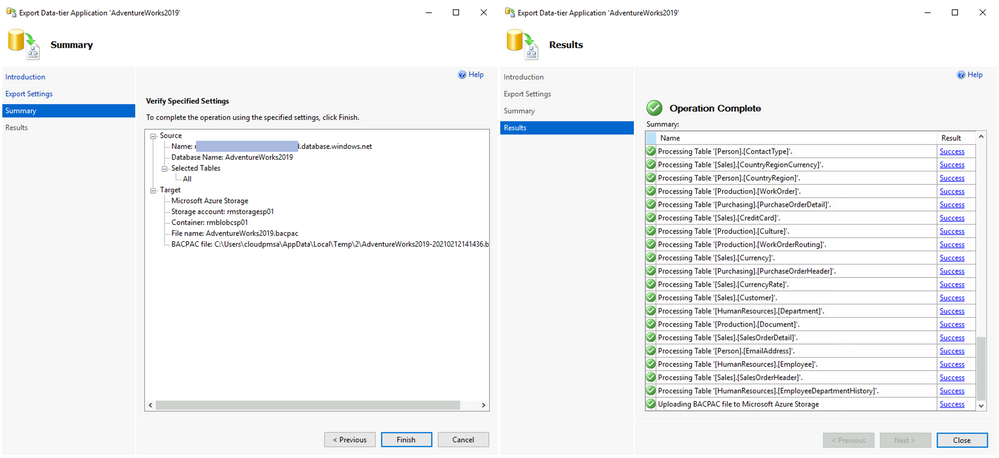Screen dimensions: 999x458
Task: Click success icon for [Sales].[Customer] row
Action: (x=650, y=297)
